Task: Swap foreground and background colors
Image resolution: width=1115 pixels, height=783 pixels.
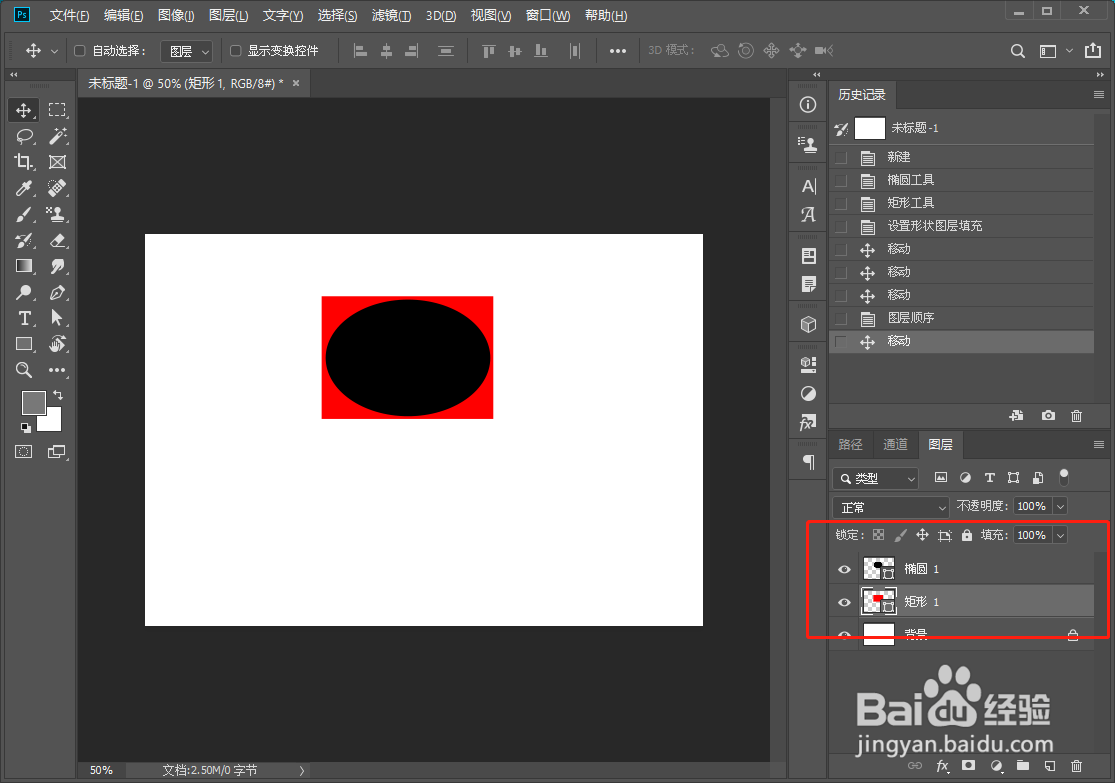Action: (58, 394)
